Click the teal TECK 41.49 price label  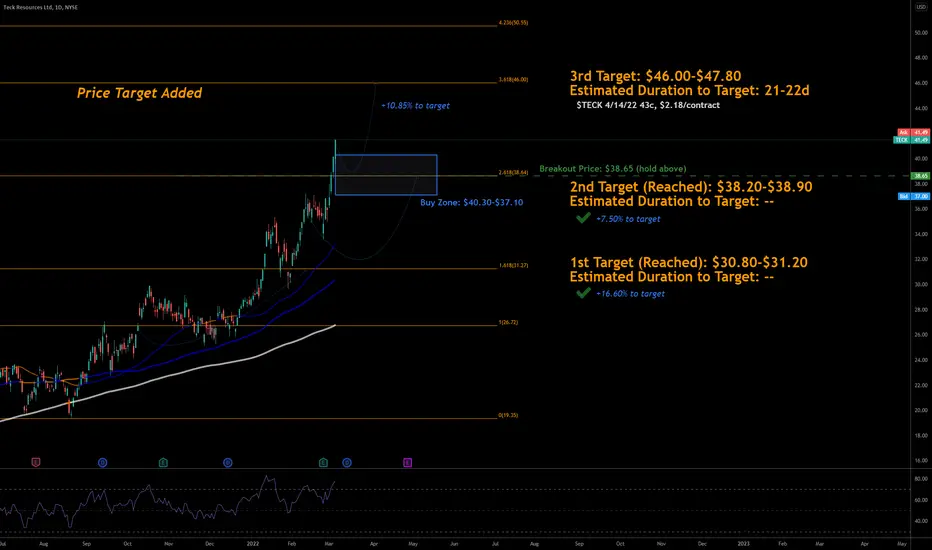(912, 140)
